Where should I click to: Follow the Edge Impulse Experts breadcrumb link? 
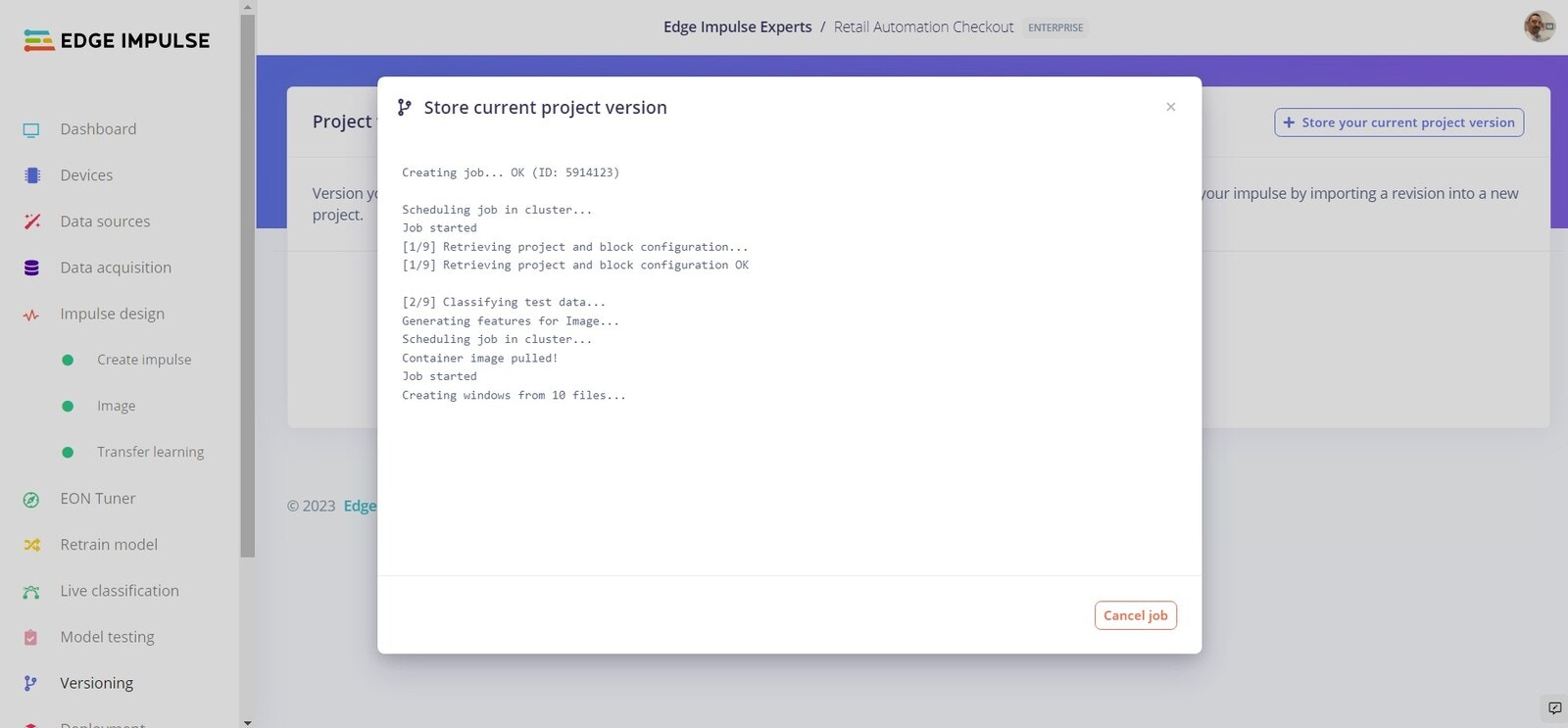coord(737,27)
